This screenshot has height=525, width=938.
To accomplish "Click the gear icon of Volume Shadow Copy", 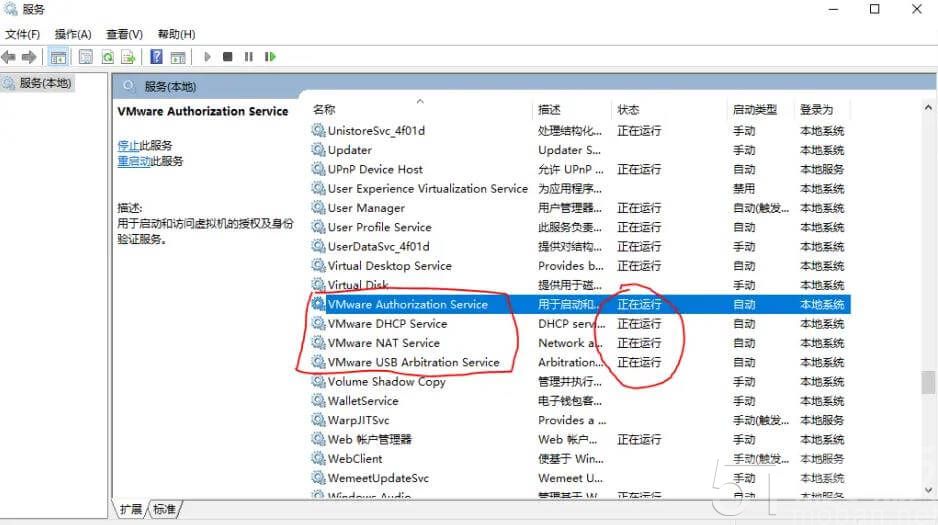I will click(x=318, y=381).
